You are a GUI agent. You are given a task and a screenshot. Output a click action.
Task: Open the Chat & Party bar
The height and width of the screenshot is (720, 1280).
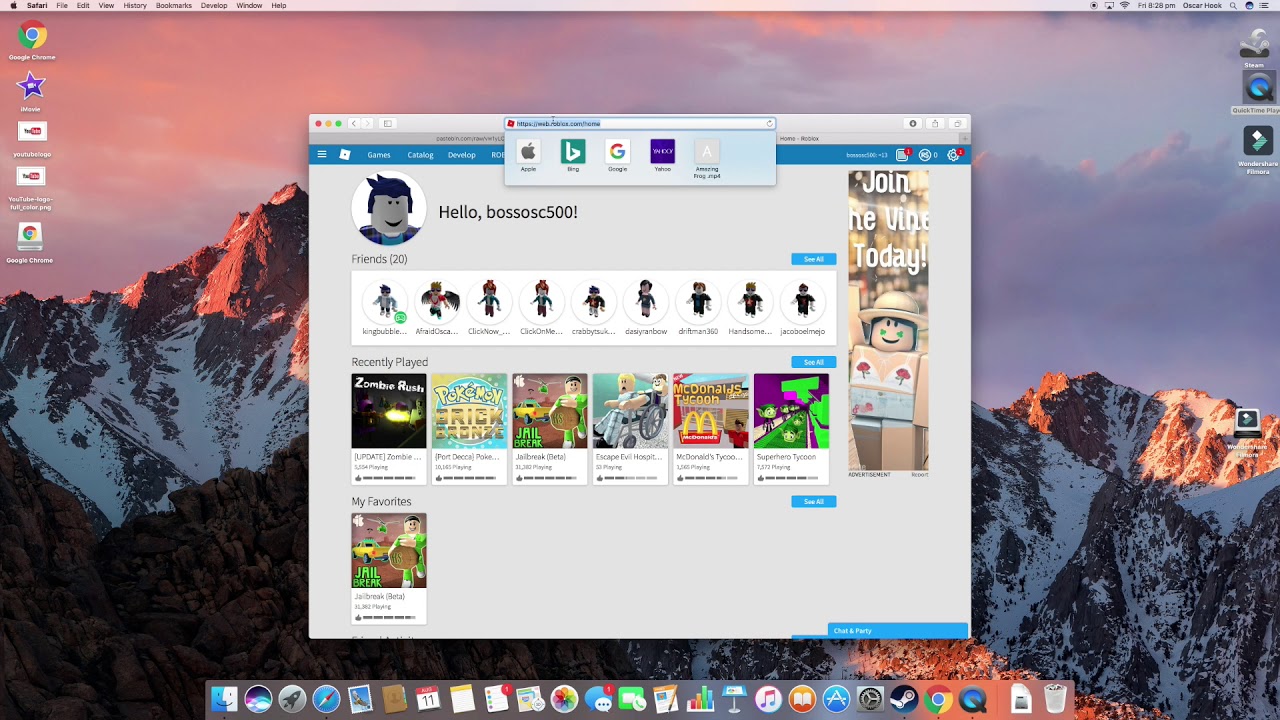(x=898, y=631)
